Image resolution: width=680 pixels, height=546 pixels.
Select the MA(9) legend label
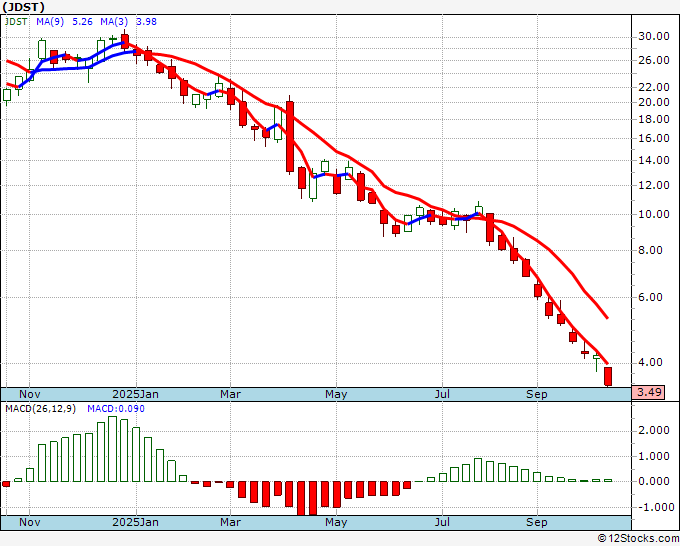pyautogui.click(x=50, y=22)
